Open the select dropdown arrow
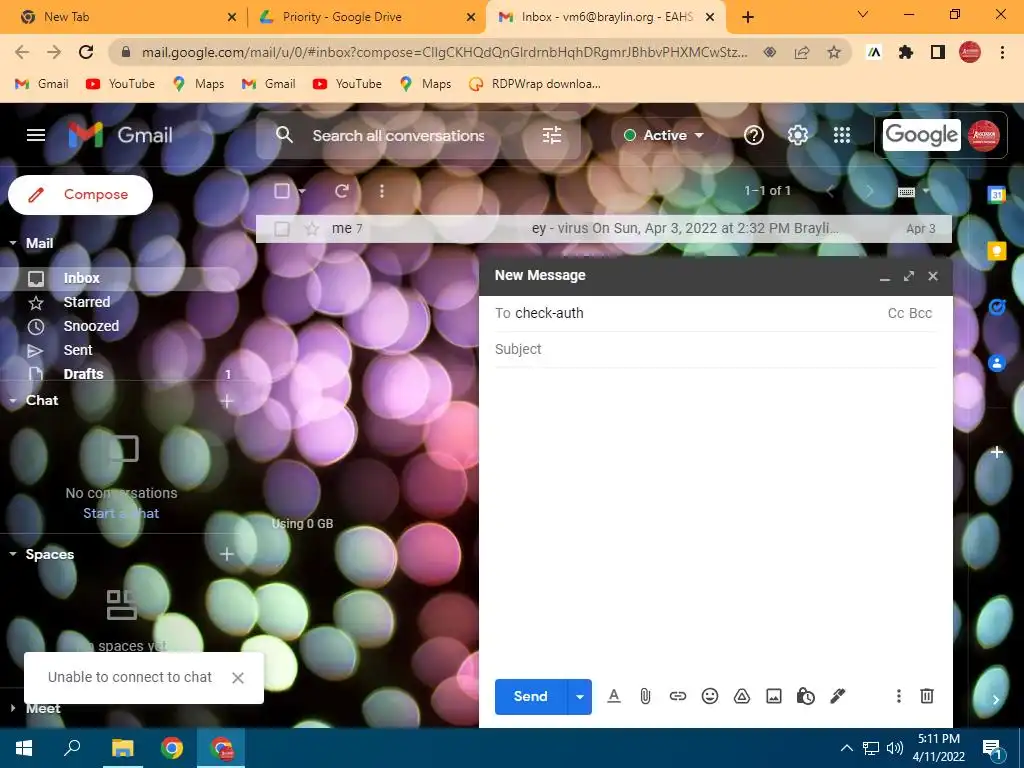 click(x=302, y=191)
